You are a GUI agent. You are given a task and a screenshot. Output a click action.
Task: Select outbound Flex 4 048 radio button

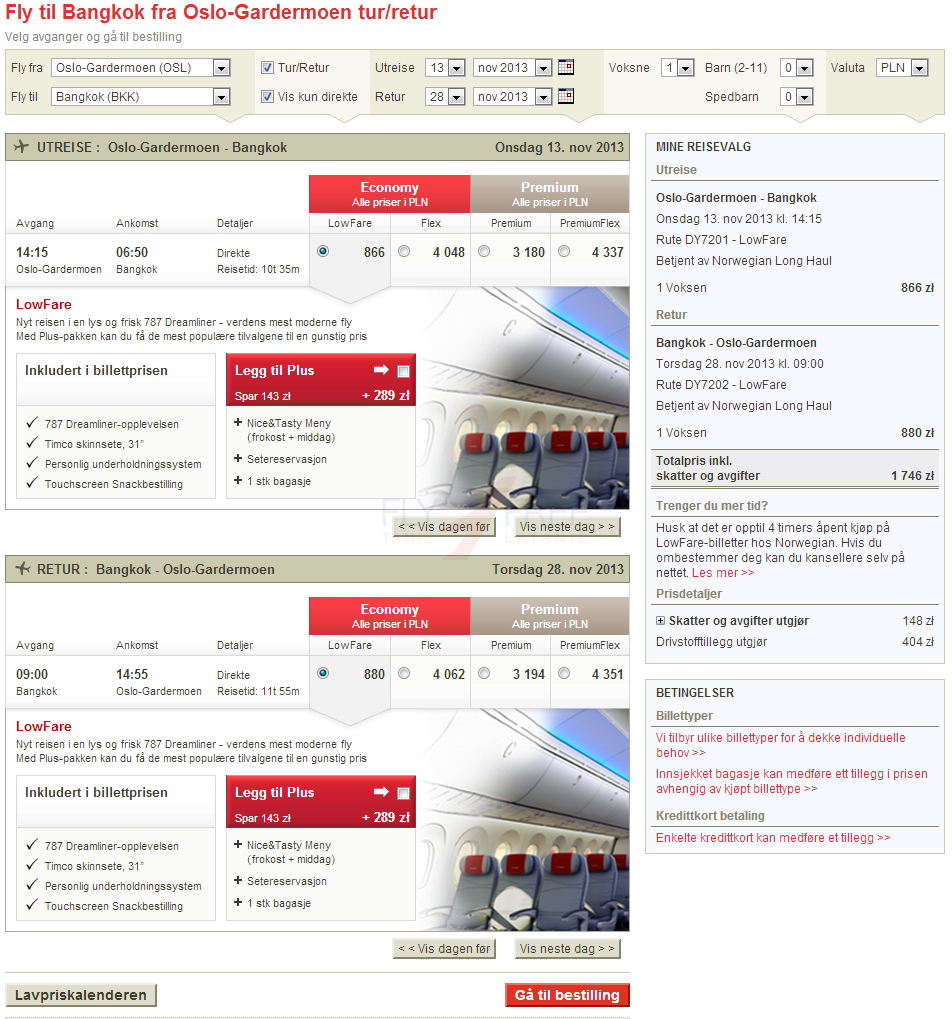pyautogui.click(x=404, y=251)
